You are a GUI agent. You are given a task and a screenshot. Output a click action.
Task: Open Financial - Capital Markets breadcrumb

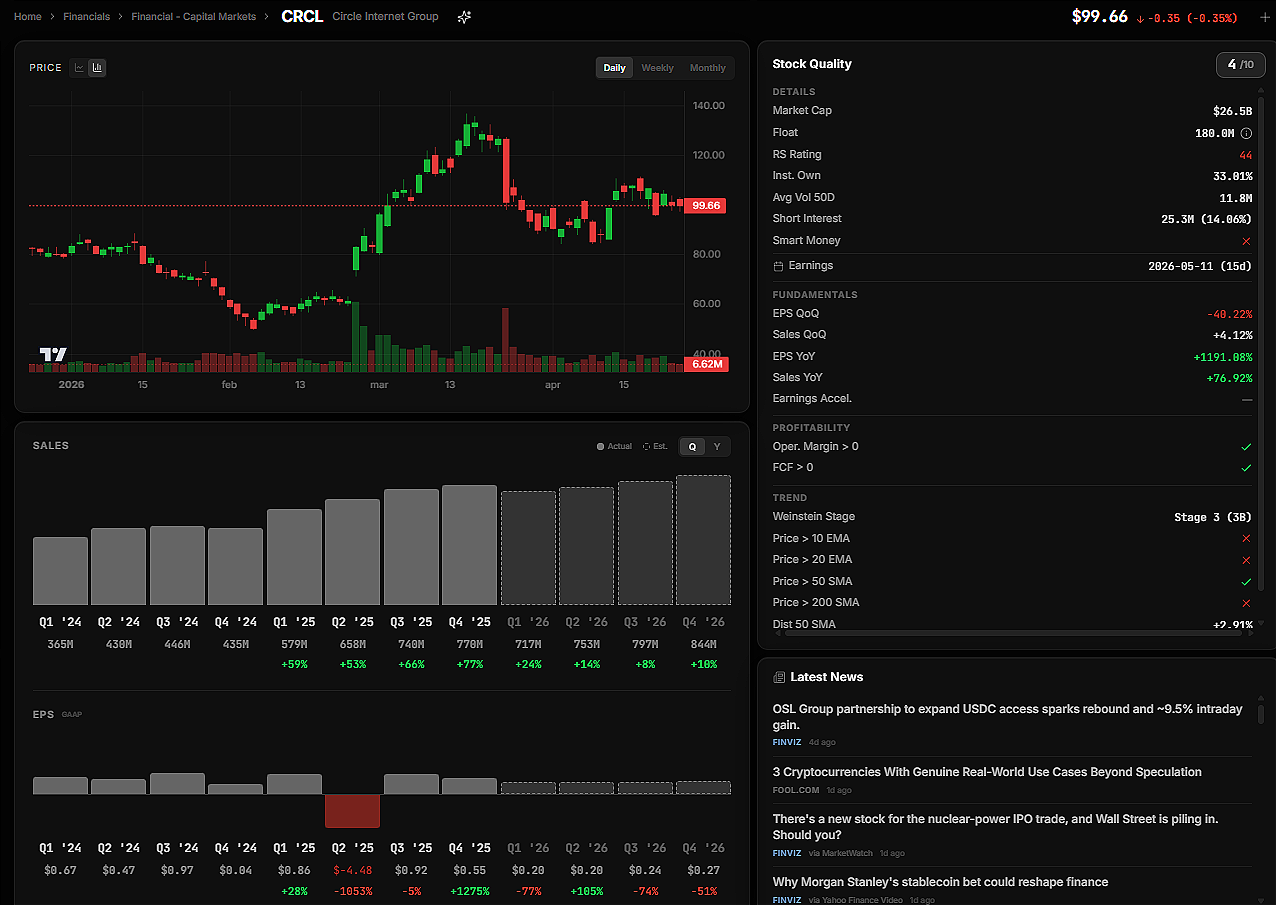(x=194, y=17)
